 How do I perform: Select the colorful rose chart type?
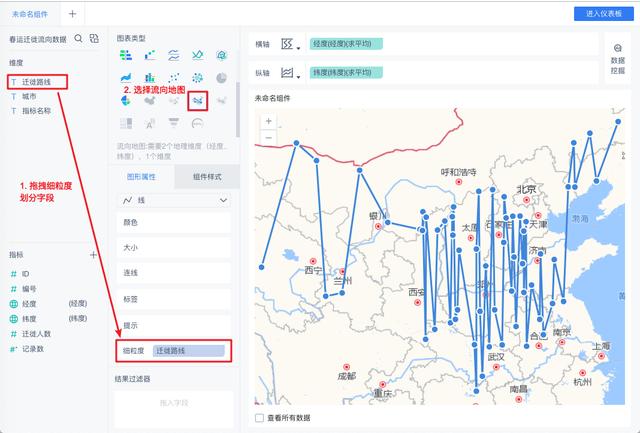point(126,100)
